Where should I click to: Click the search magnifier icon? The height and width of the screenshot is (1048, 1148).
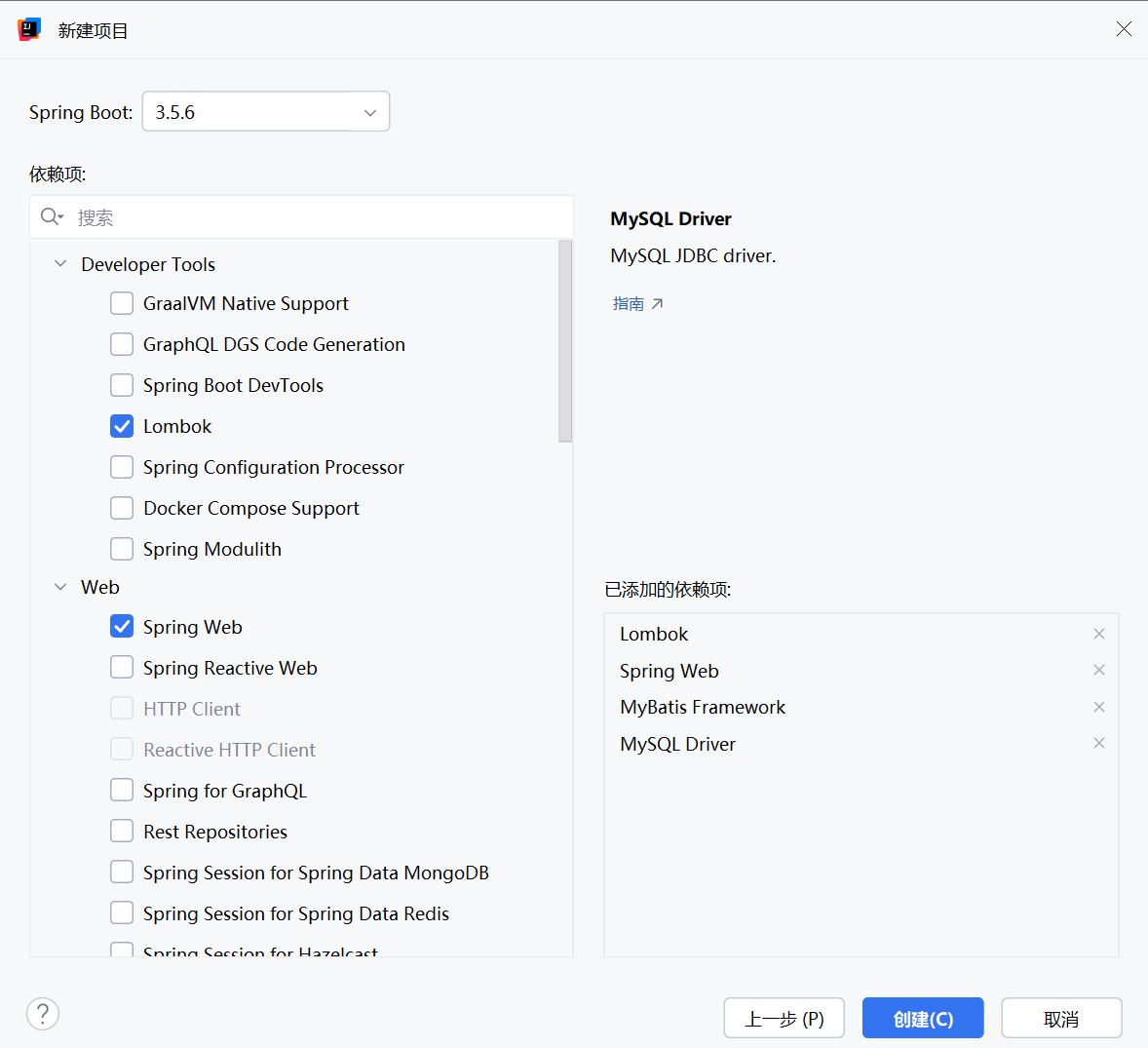[x=52, y=216]
